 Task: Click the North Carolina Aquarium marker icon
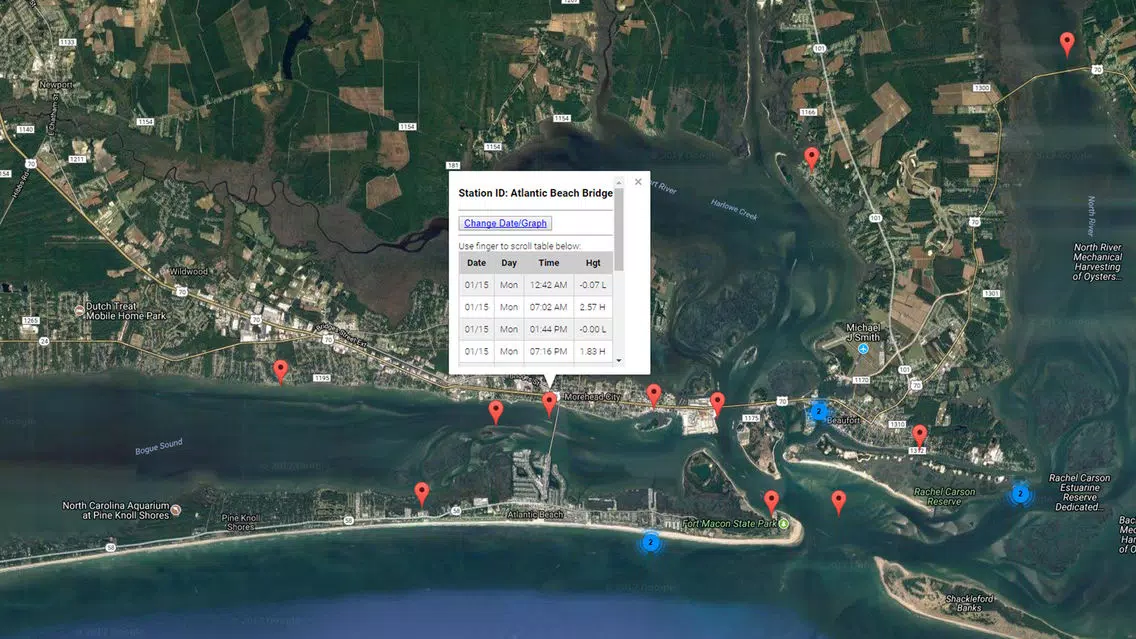[175, 510]
